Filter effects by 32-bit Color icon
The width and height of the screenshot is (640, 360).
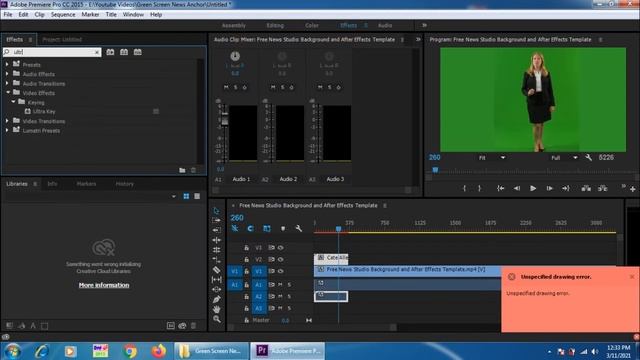coord(124,52)
